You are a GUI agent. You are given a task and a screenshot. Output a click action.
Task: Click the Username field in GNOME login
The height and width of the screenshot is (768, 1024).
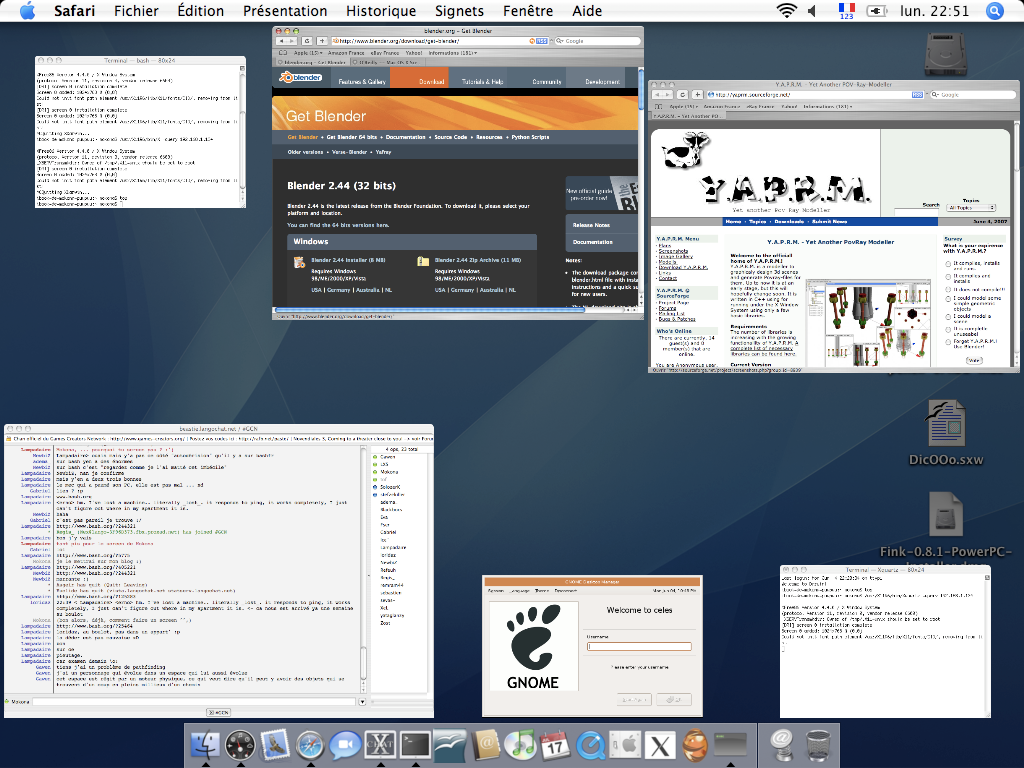[638, 646]
